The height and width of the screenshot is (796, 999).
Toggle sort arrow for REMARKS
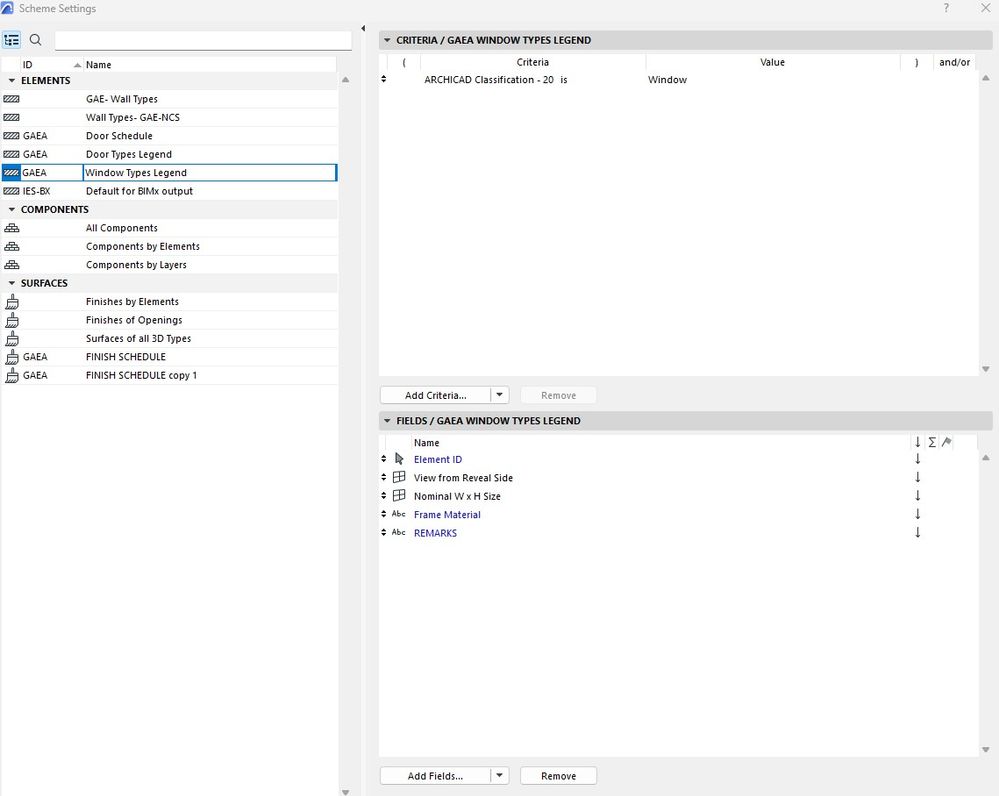pyautogui.click(x=917, y=533)
